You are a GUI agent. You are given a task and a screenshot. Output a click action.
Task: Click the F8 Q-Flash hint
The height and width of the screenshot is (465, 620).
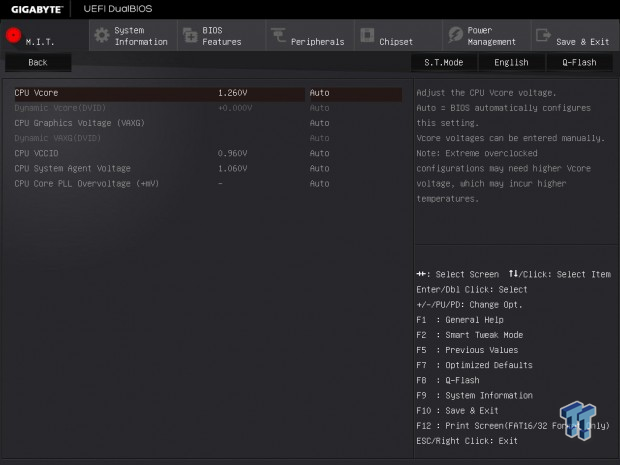coord(448,380)
